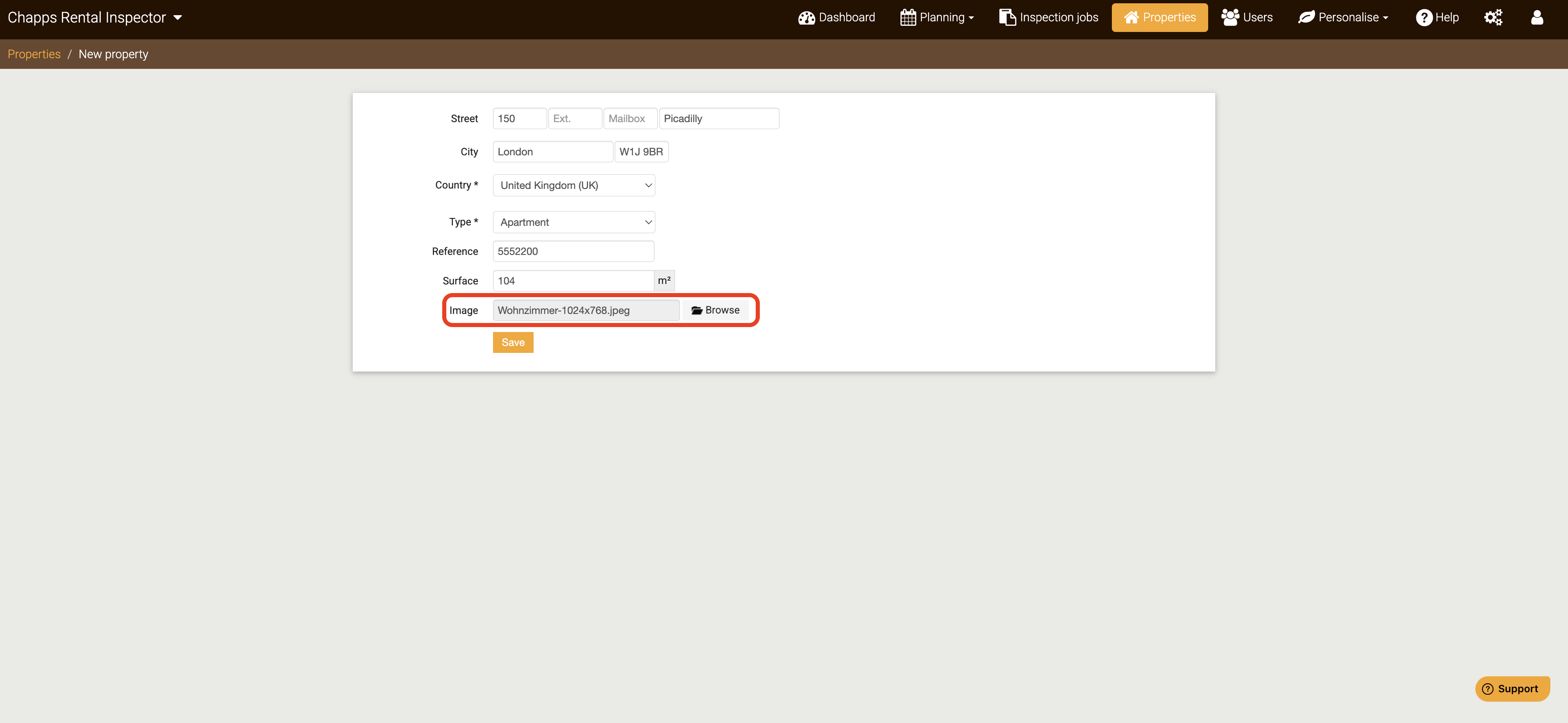The width and height of the screenshot is (1568, 723).
Task: Save the new property
Action: (x=513, y=342)
